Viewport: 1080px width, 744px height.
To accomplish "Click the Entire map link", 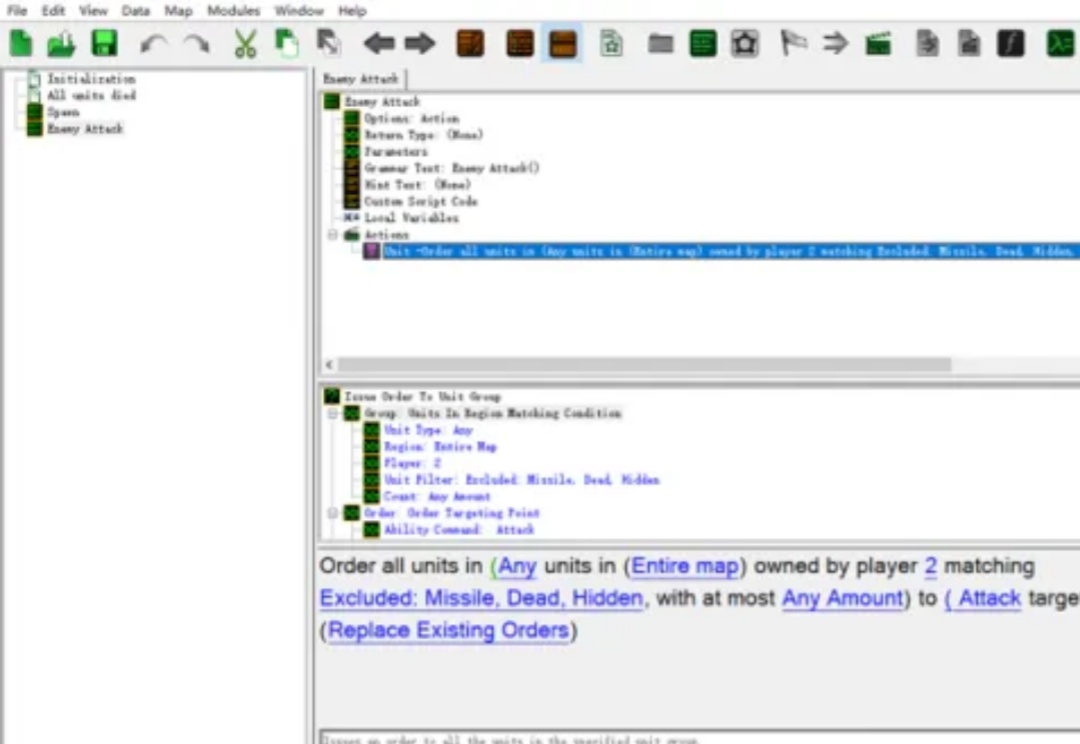I will 685,566.
